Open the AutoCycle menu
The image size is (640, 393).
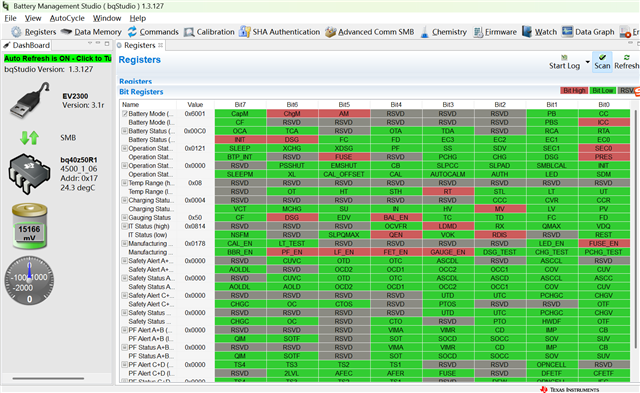coord(67,18)
